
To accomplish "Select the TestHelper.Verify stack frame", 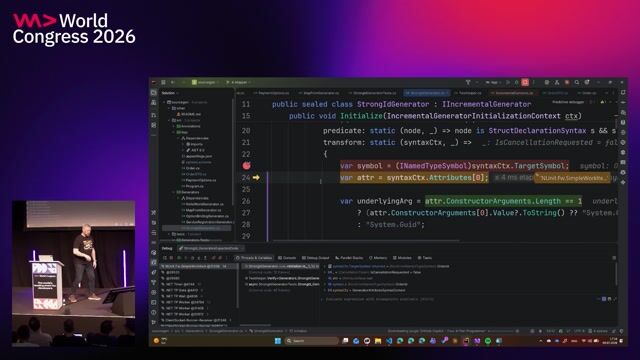I will pos(282,278).
